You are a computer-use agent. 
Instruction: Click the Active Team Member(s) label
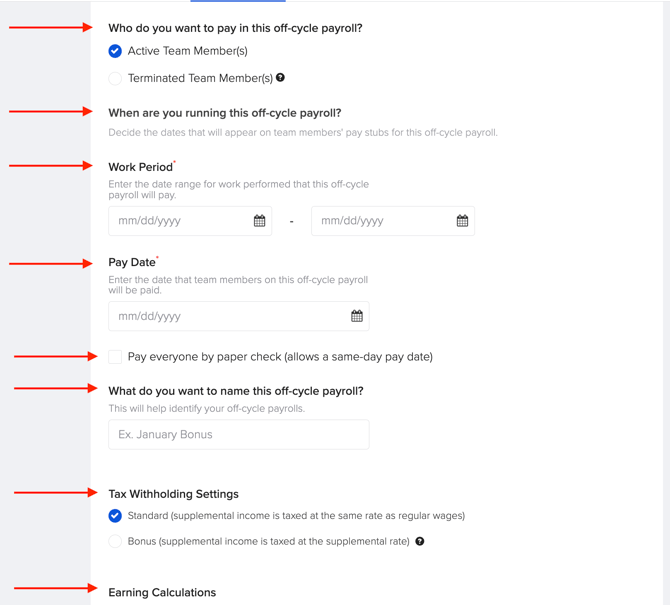[188, 51]
